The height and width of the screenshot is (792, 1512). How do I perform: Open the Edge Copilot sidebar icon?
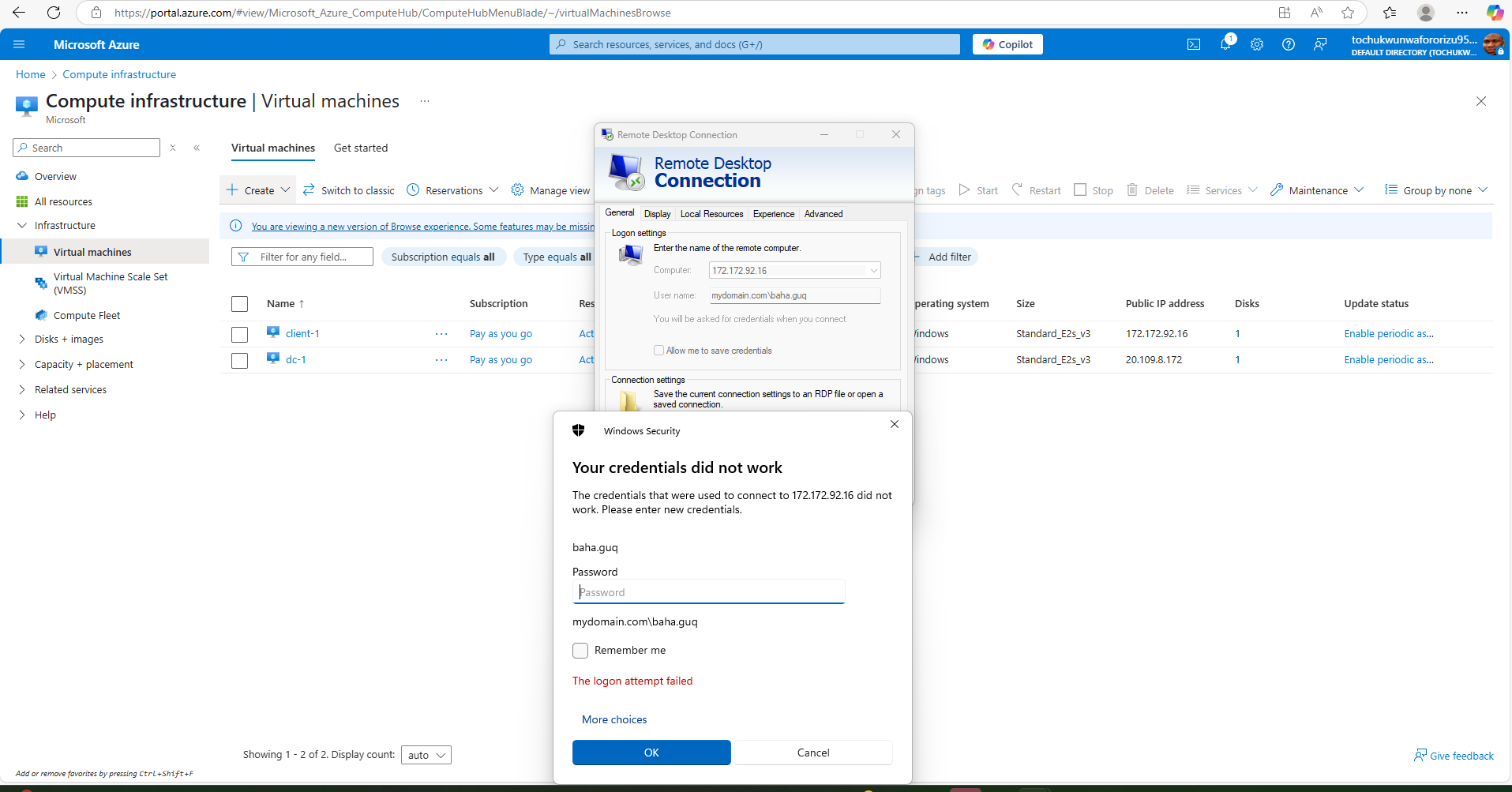pos(1495,13)
